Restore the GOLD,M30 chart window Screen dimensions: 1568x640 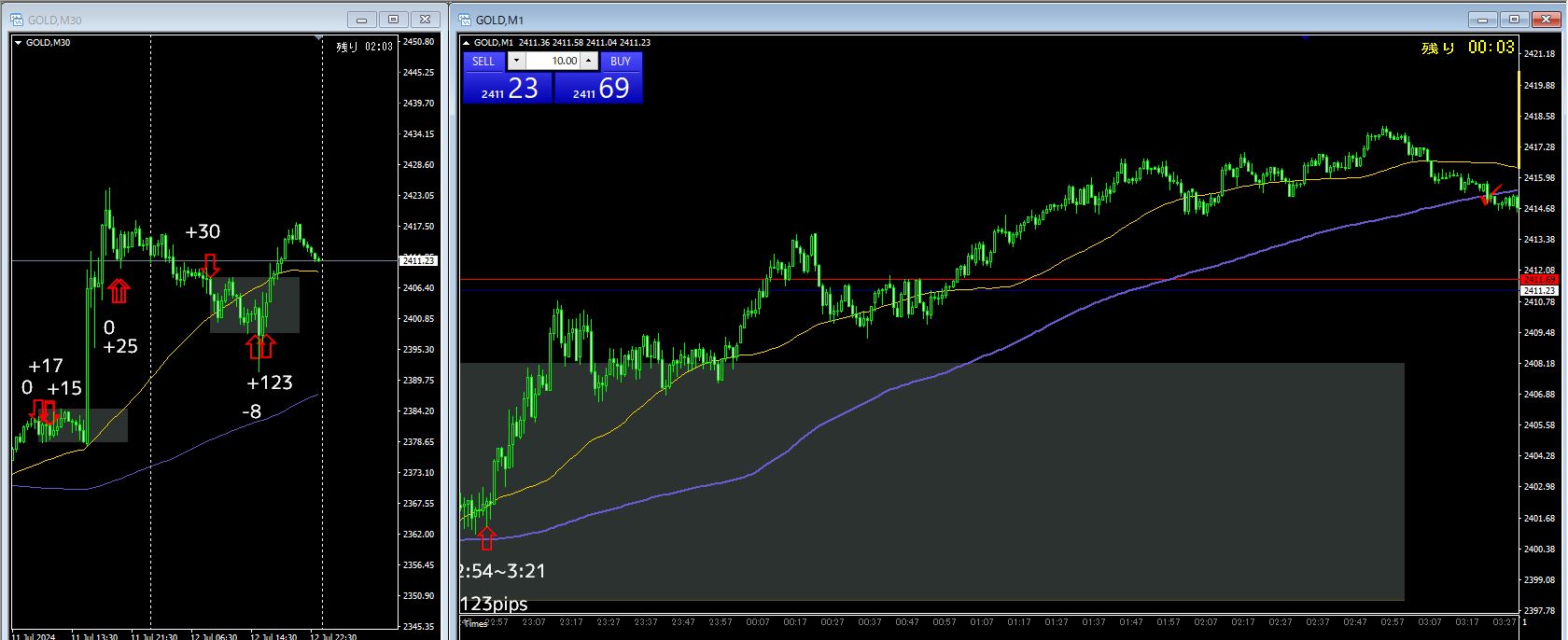(393, 20)
